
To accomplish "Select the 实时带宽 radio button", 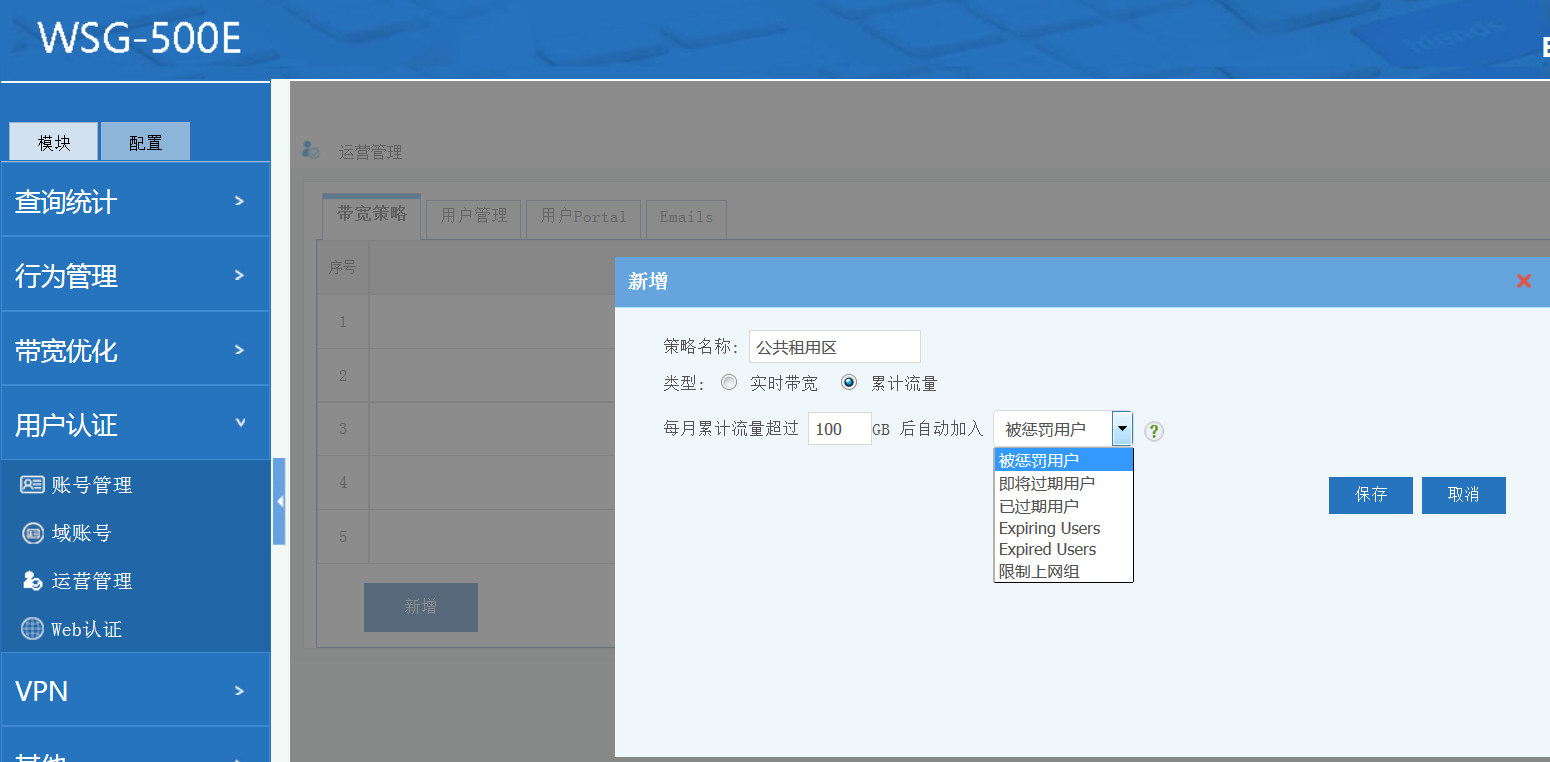I will [x=729, y=383].
